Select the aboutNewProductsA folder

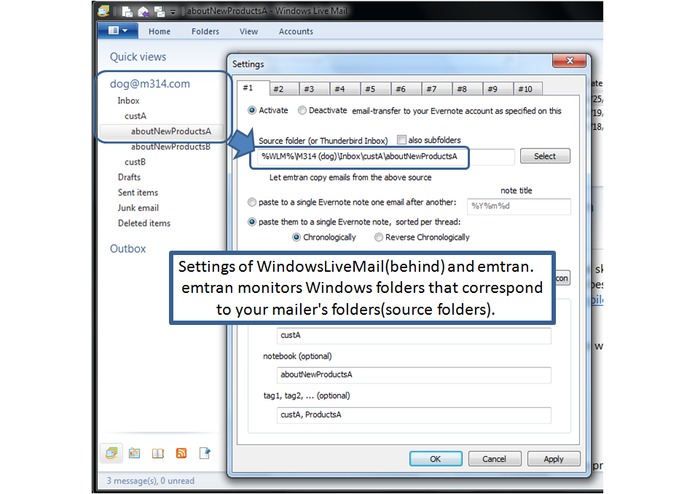(x=171, y=131)
